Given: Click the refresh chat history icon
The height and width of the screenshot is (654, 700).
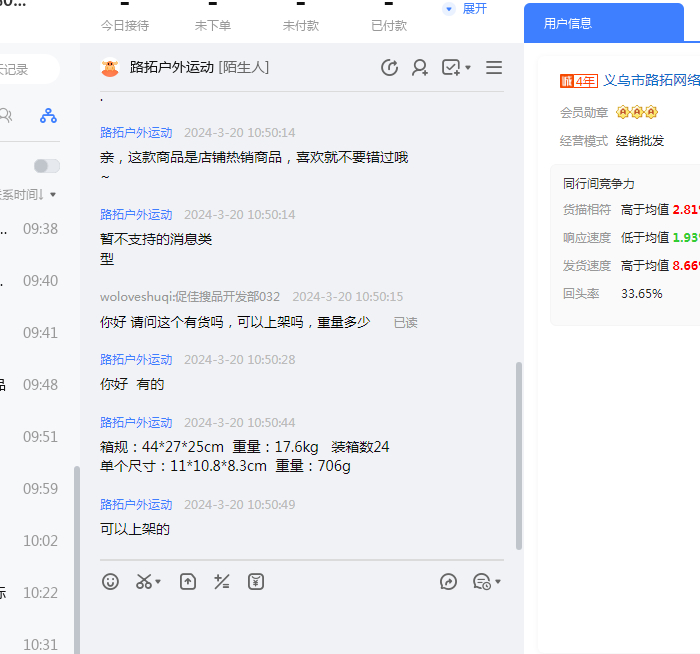Looking at the screenshot, I should 390,68.
